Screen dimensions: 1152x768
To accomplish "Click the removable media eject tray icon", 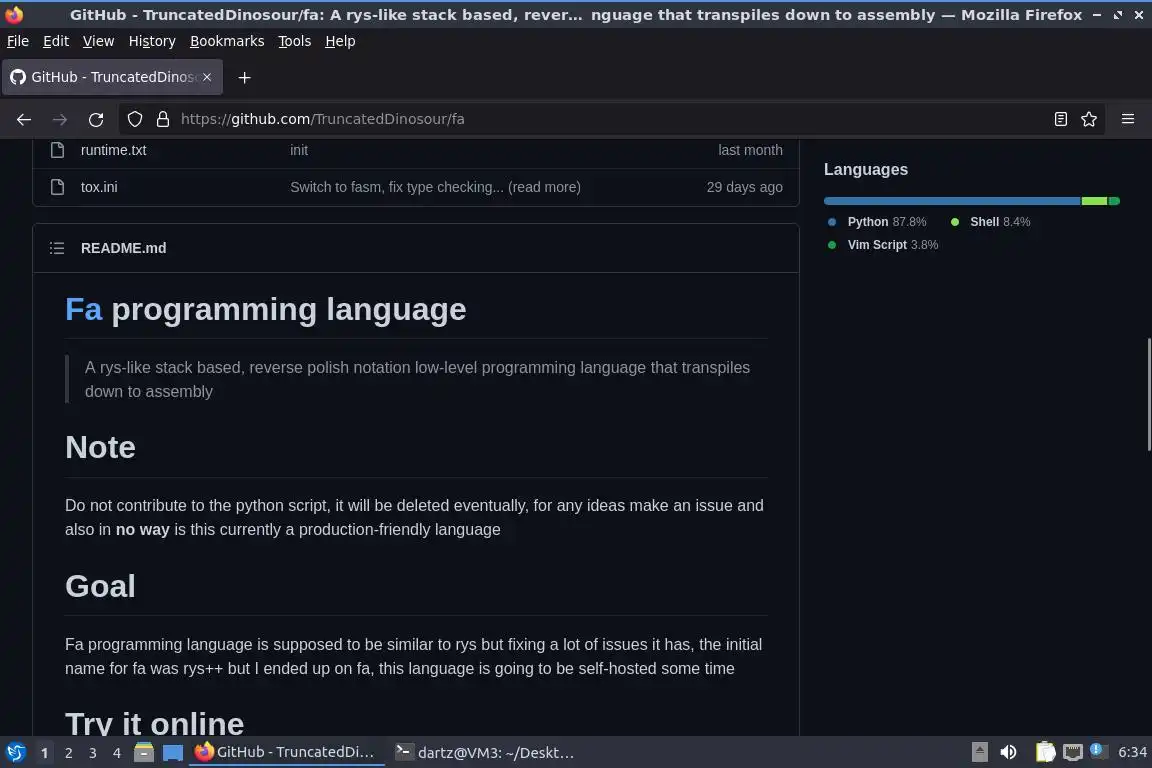I will click(x=979, y=752).
